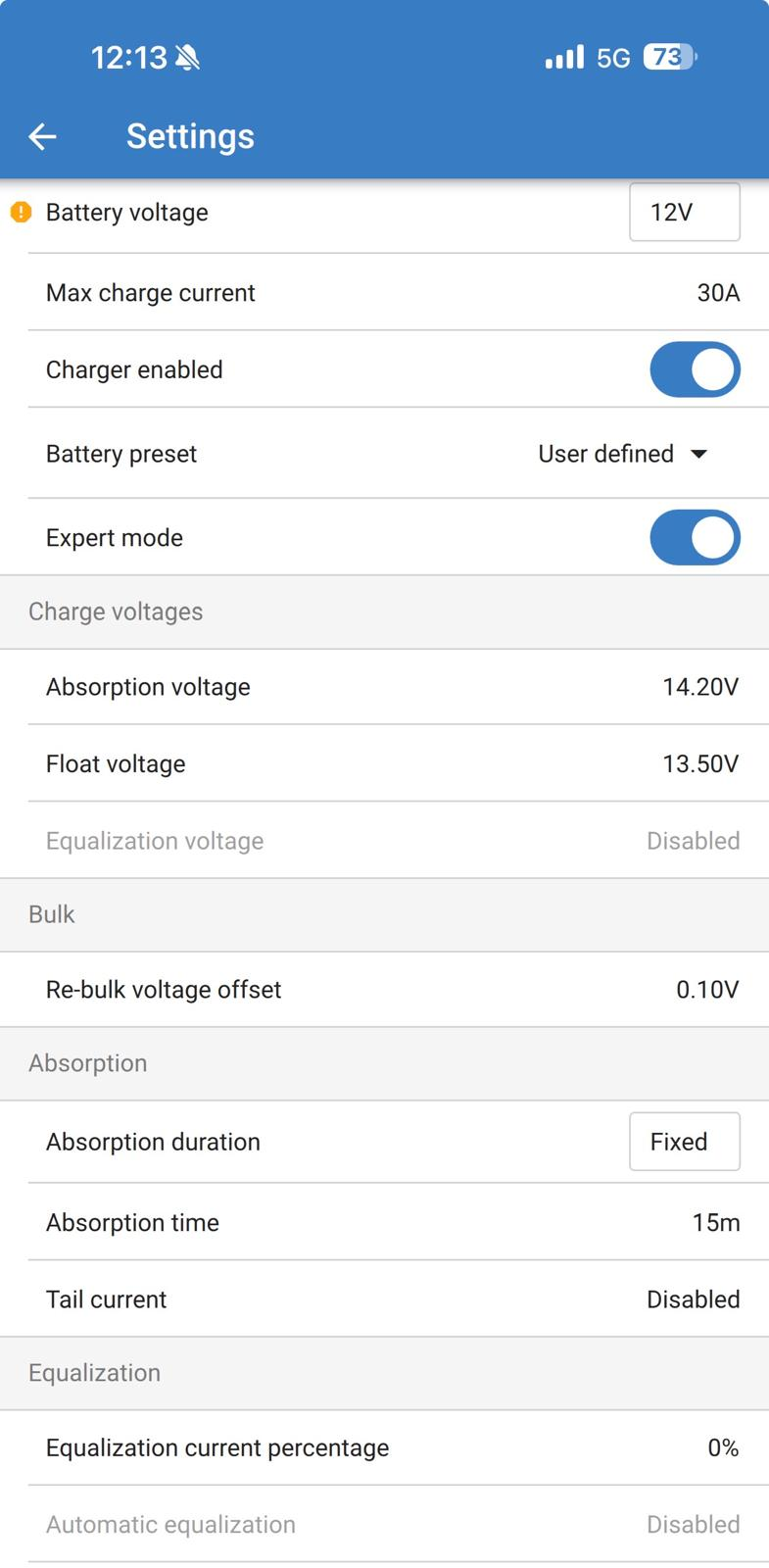Image resolution: width=769 pixels, height=1568 pixels.
Task: Tap the cellular signal bars icon
Action: coord(564,57)
